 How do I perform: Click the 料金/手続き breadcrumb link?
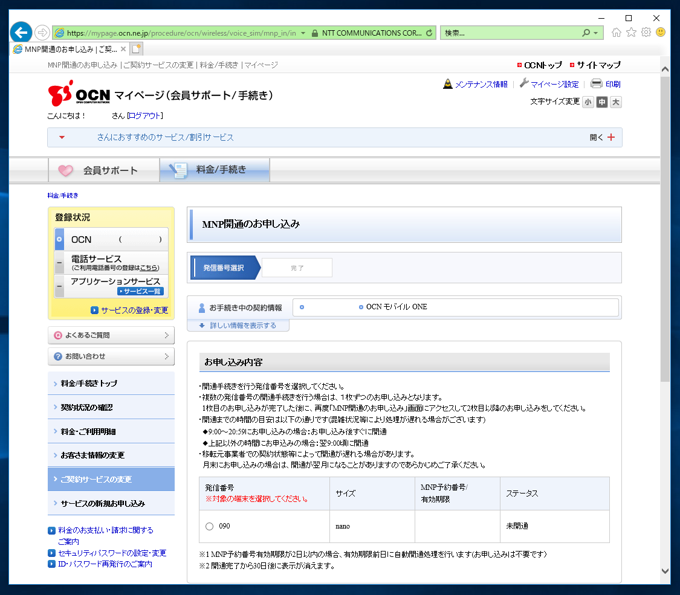pyautogui.click(x=63, y=196)
